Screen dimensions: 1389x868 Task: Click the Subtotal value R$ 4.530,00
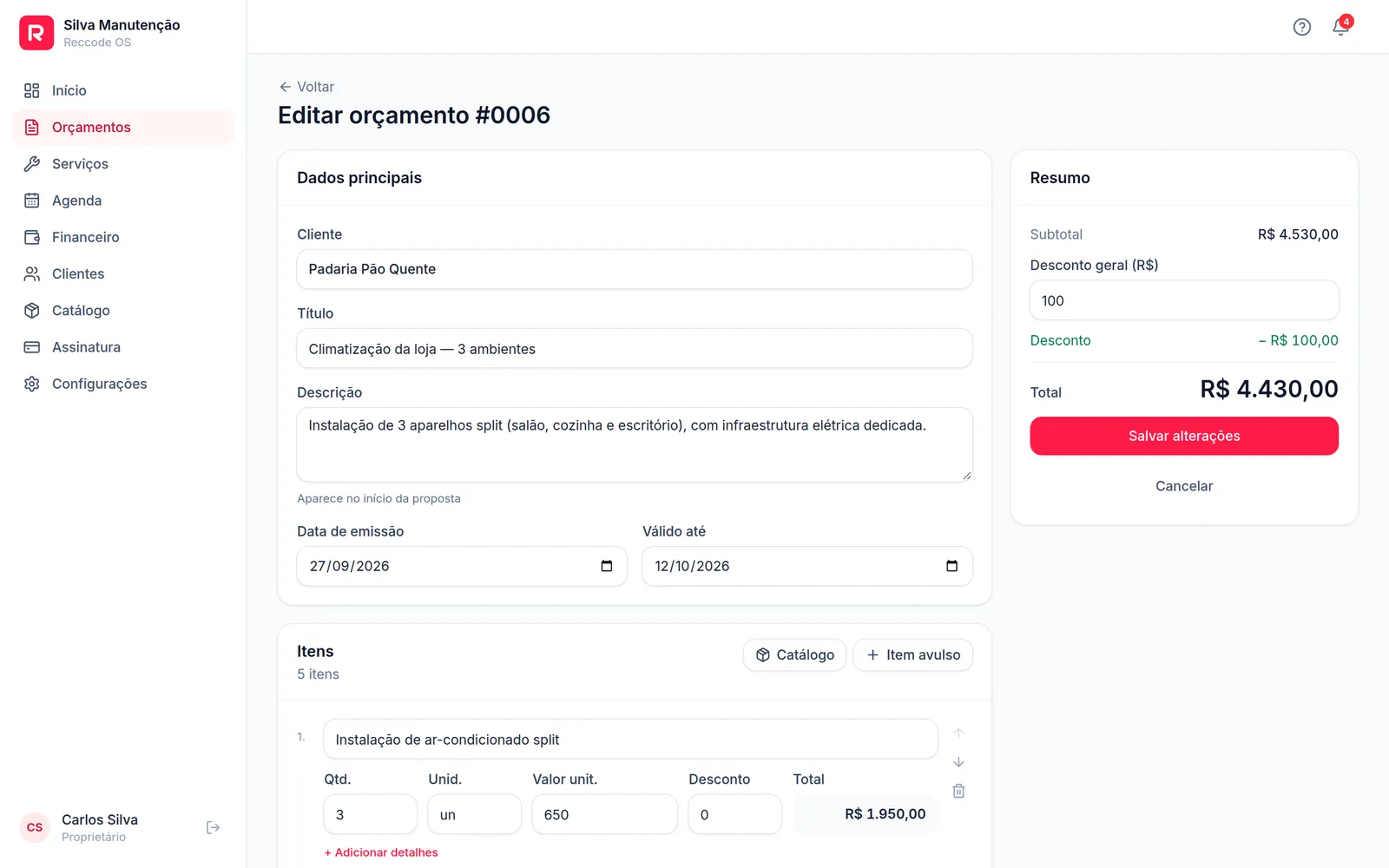[1298, 234]
